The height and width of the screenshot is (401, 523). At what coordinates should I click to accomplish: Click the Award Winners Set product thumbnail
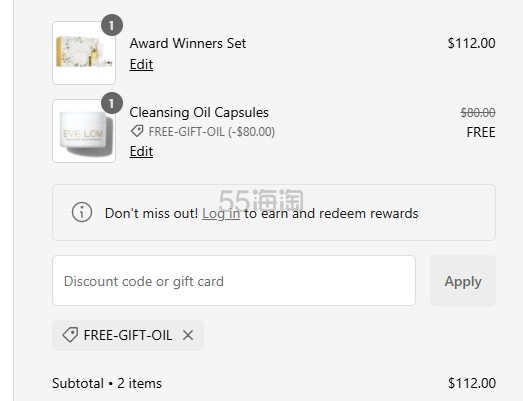pos(84,53)
